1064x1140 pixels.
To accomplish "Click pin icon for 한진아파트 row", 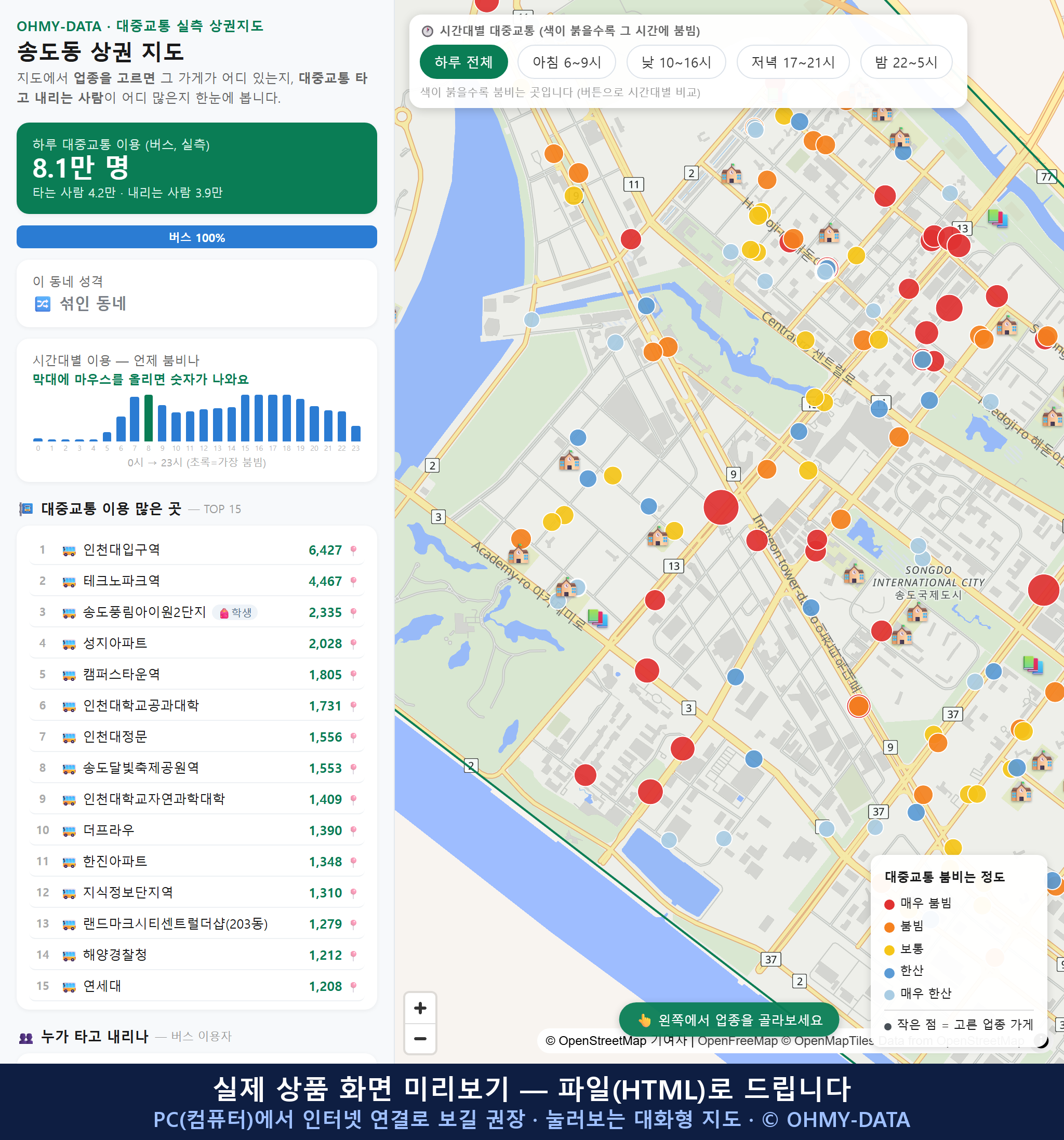I will [x=353, y=862].
